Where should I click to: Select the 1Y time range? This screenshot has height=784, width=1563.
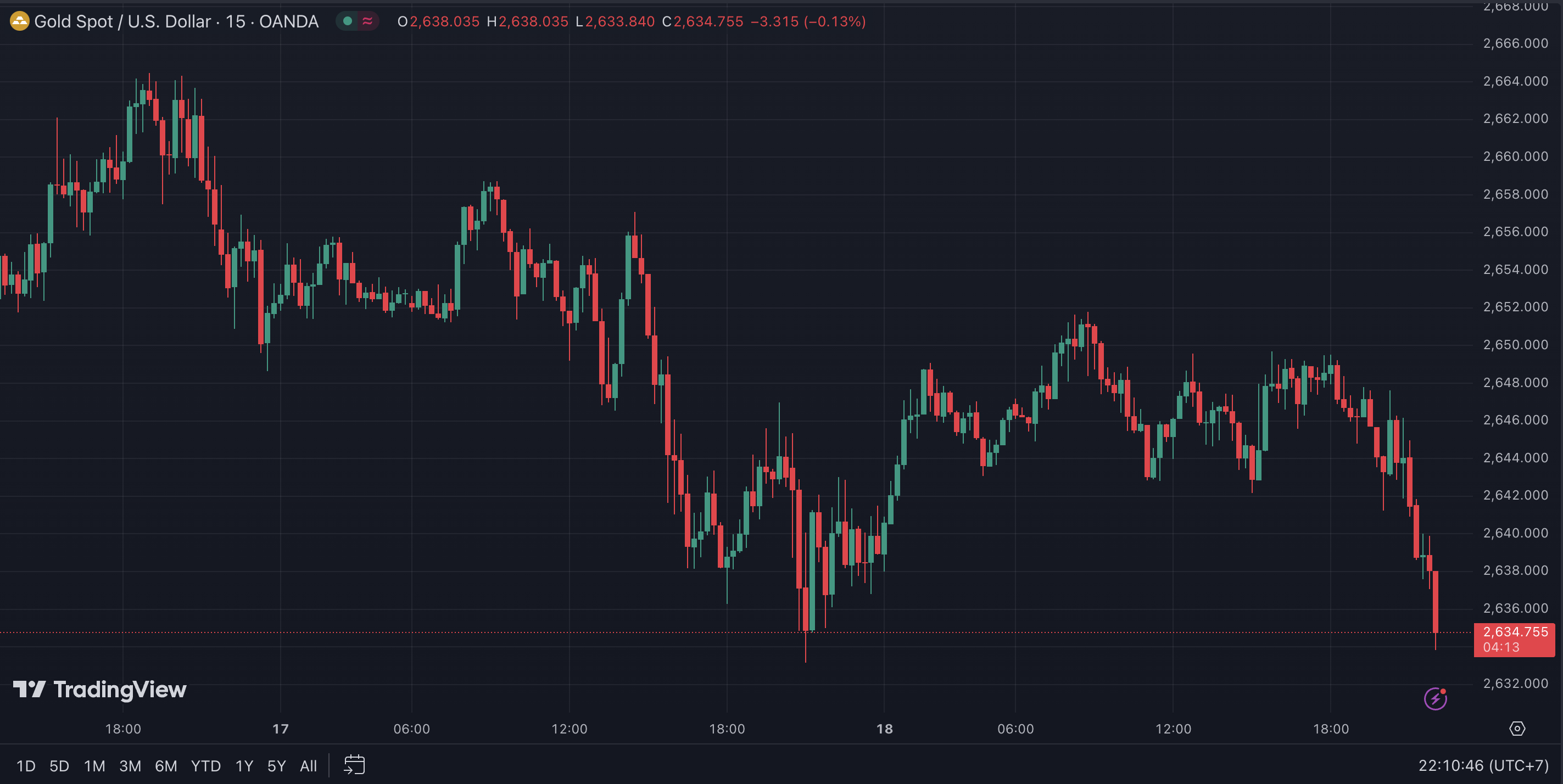244,766
